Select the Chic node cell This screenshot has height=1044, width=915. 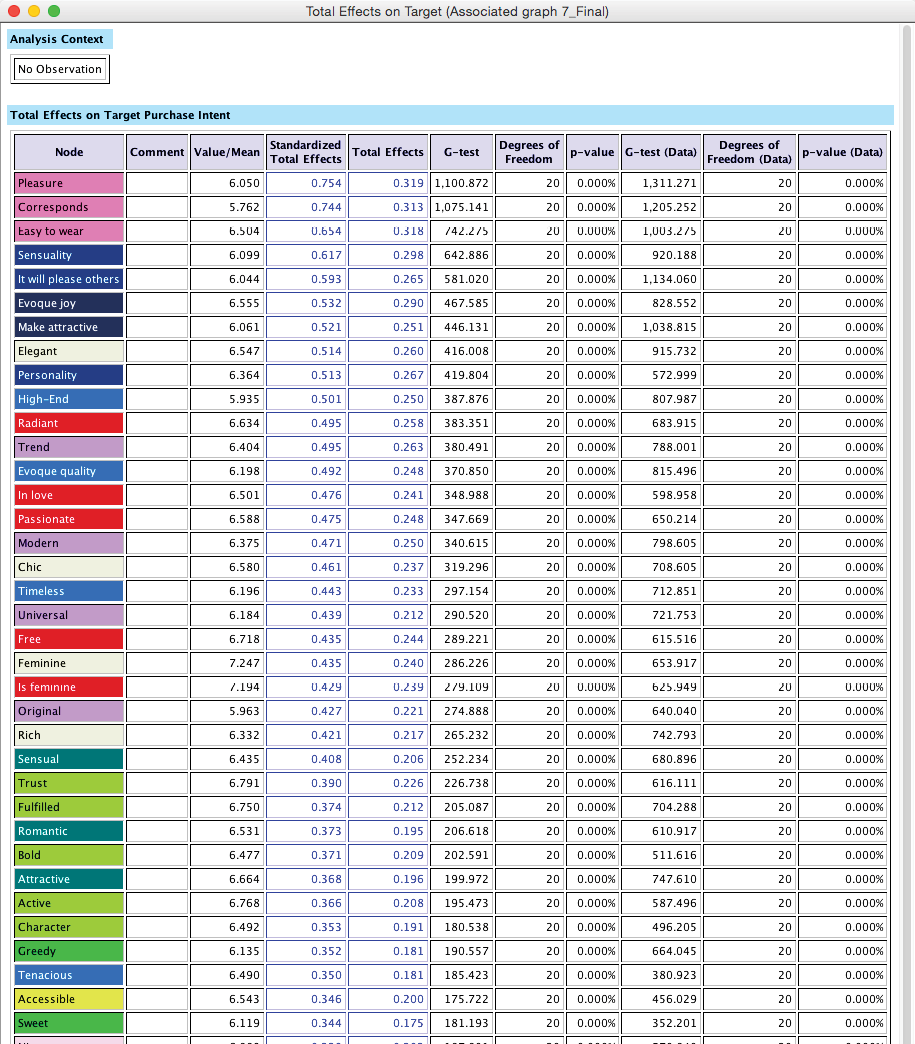(x=69, y=567)
